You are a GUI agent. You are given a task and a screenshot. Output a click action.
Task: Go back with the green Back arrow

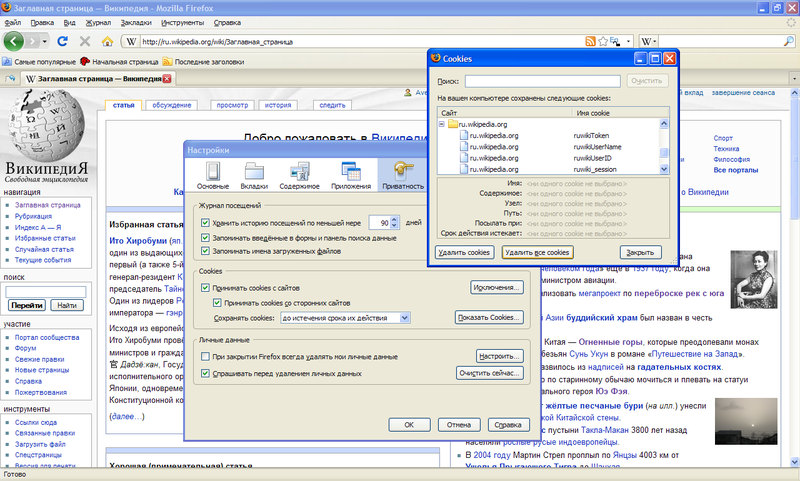[x=14, y=41]
